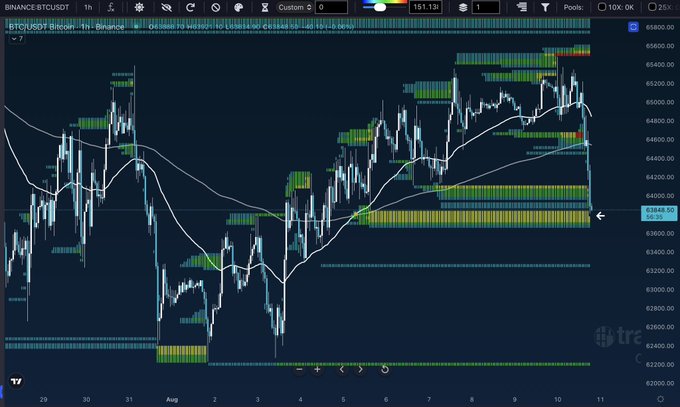
Task: Click the green status dot beside chart title
Action: [x=136, y=27]
